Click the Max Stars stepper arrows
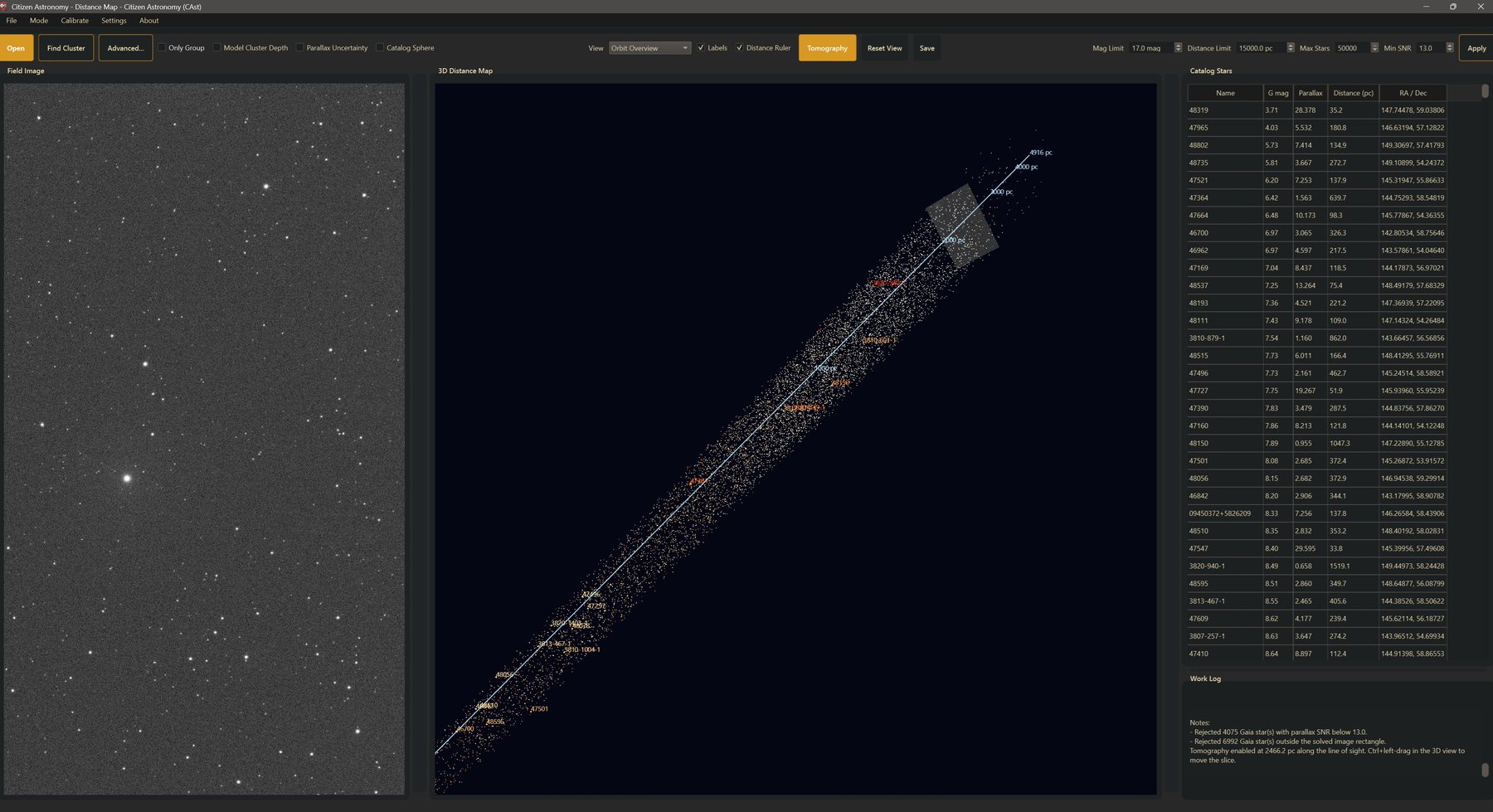The height and width of the screenshot is (812, 1493). pyautogui.click(x=1374, y=48)
